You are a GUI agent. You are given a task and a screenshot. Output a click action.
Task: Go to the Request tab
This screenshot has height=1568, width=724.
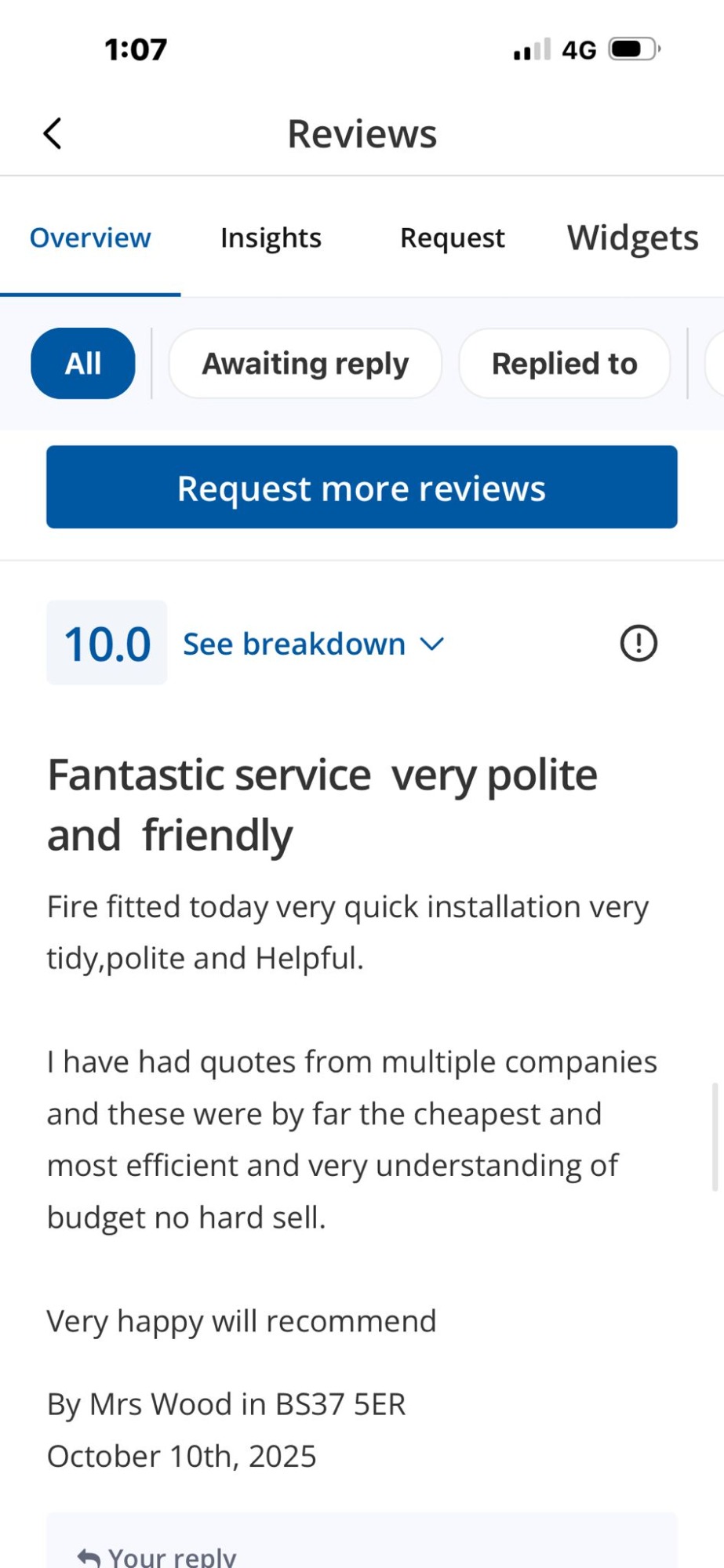tap(452, 238)
